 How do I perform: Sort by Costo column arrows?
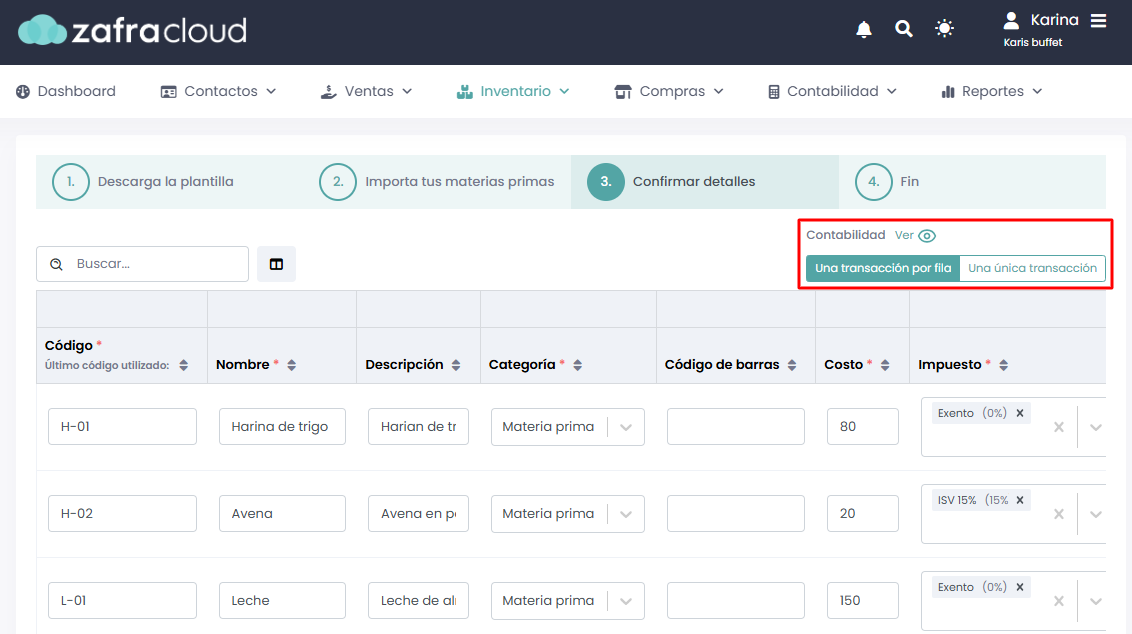(885, 365)
